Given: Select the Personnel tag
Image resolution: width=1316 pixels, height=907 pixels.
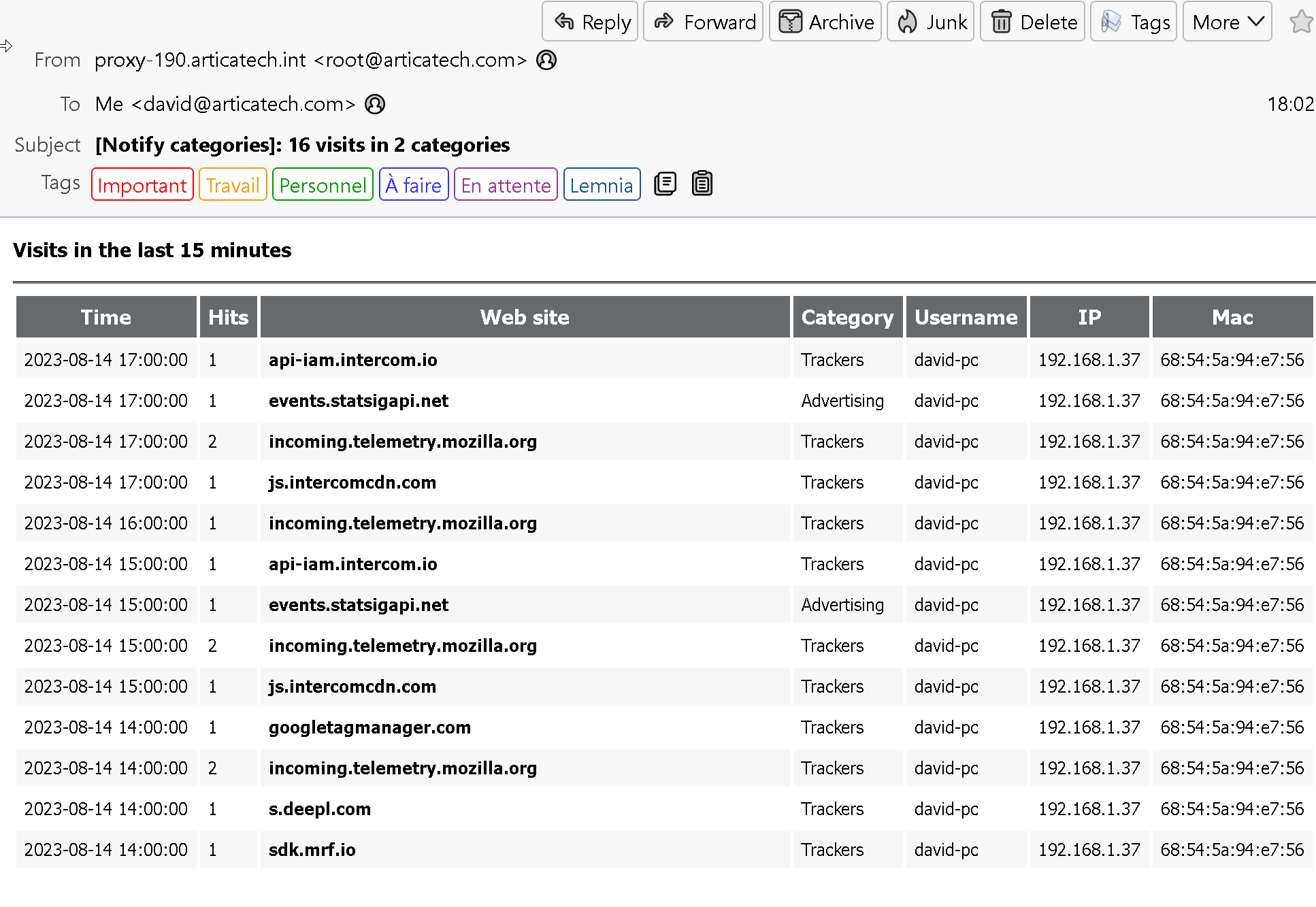Looking at the screenshot, I should point(323,185).
